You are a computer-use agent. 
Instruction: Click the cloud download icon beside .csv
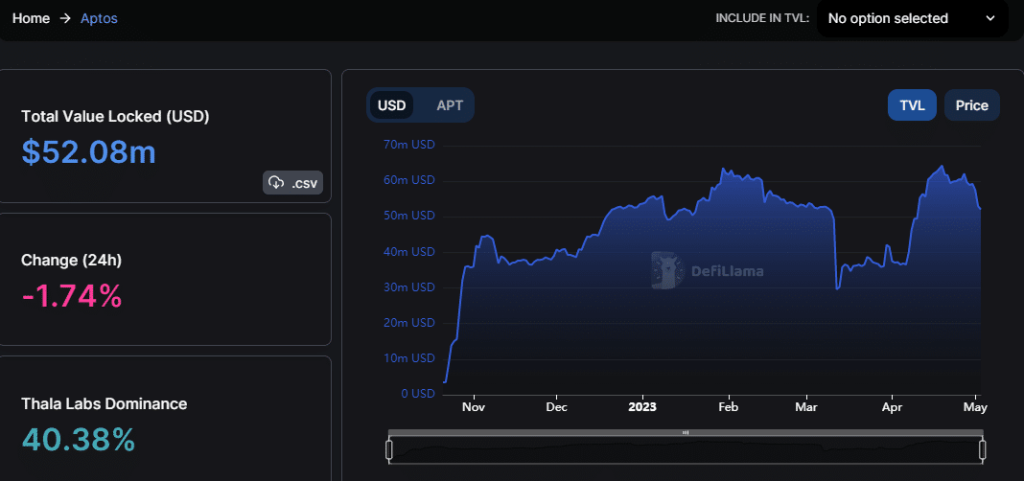[277, 183]
